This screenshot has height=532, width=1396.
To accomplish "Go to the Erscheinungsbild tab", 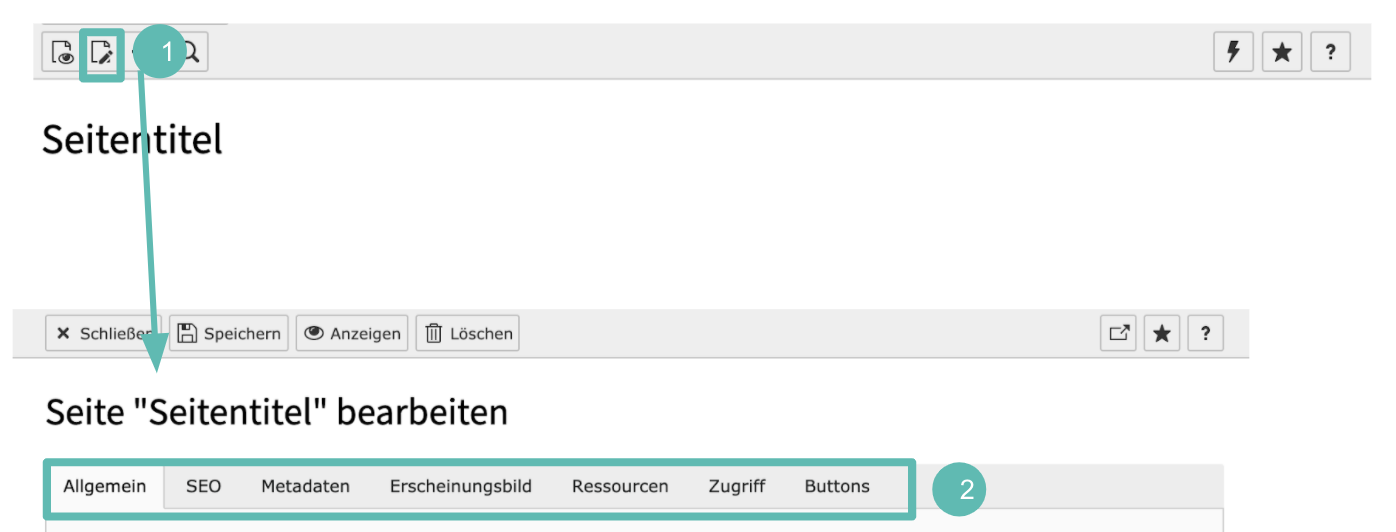I will [x=461, y=487].
